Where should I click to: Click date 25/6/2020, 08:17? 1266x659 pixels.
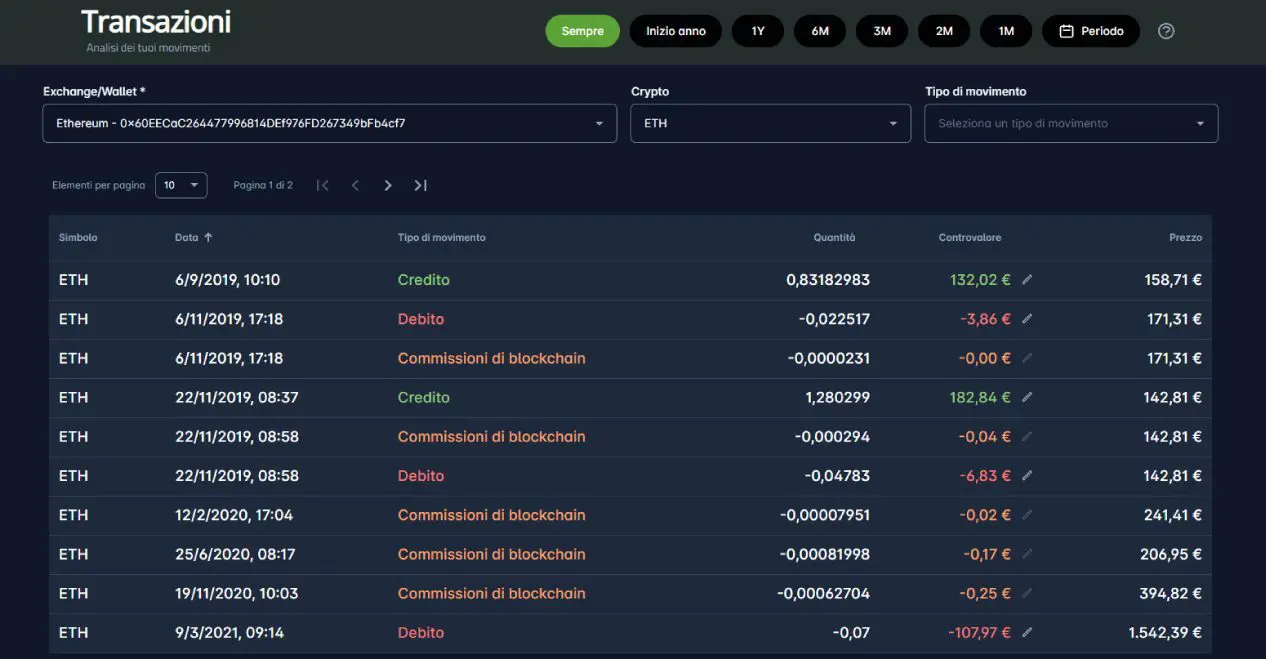(x=234, y=554)
